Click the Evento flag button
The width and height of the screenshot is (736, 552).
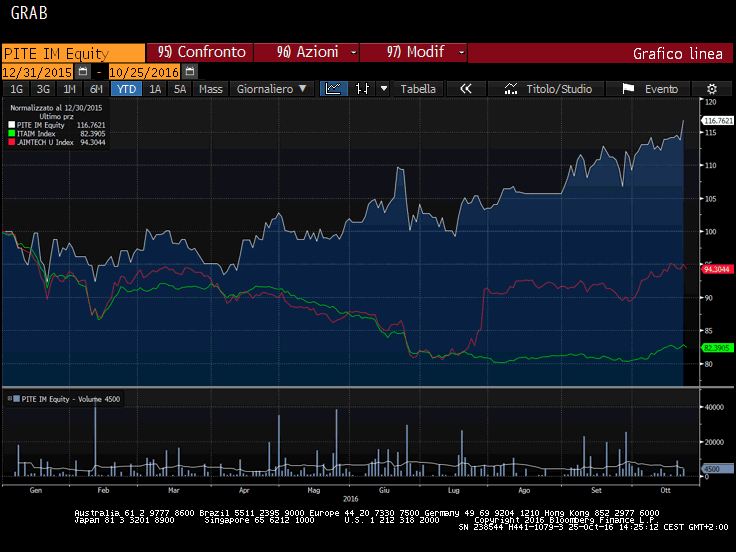650,89
